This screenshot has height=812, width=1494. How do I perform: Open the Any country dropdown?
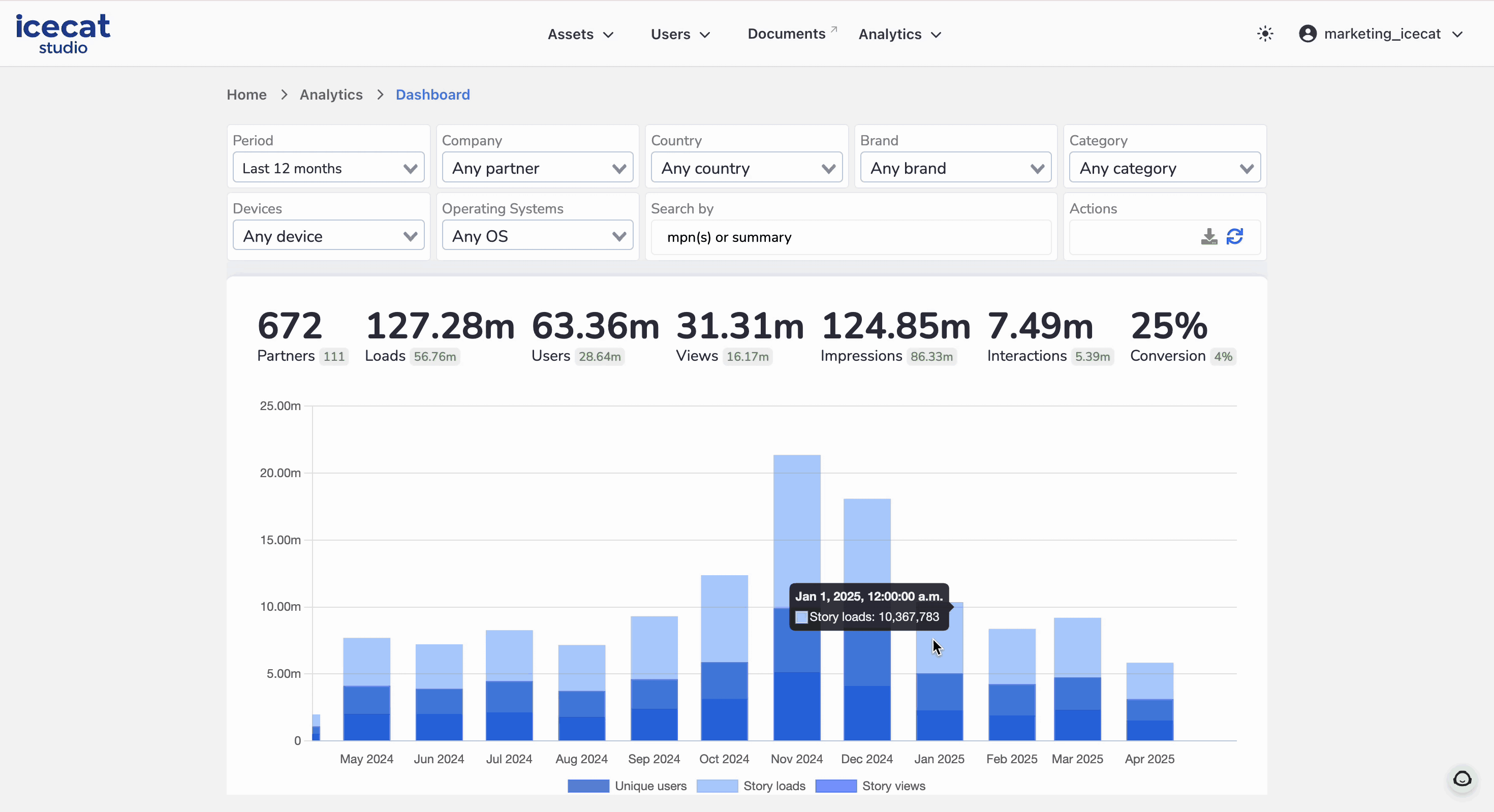point(746,168)
